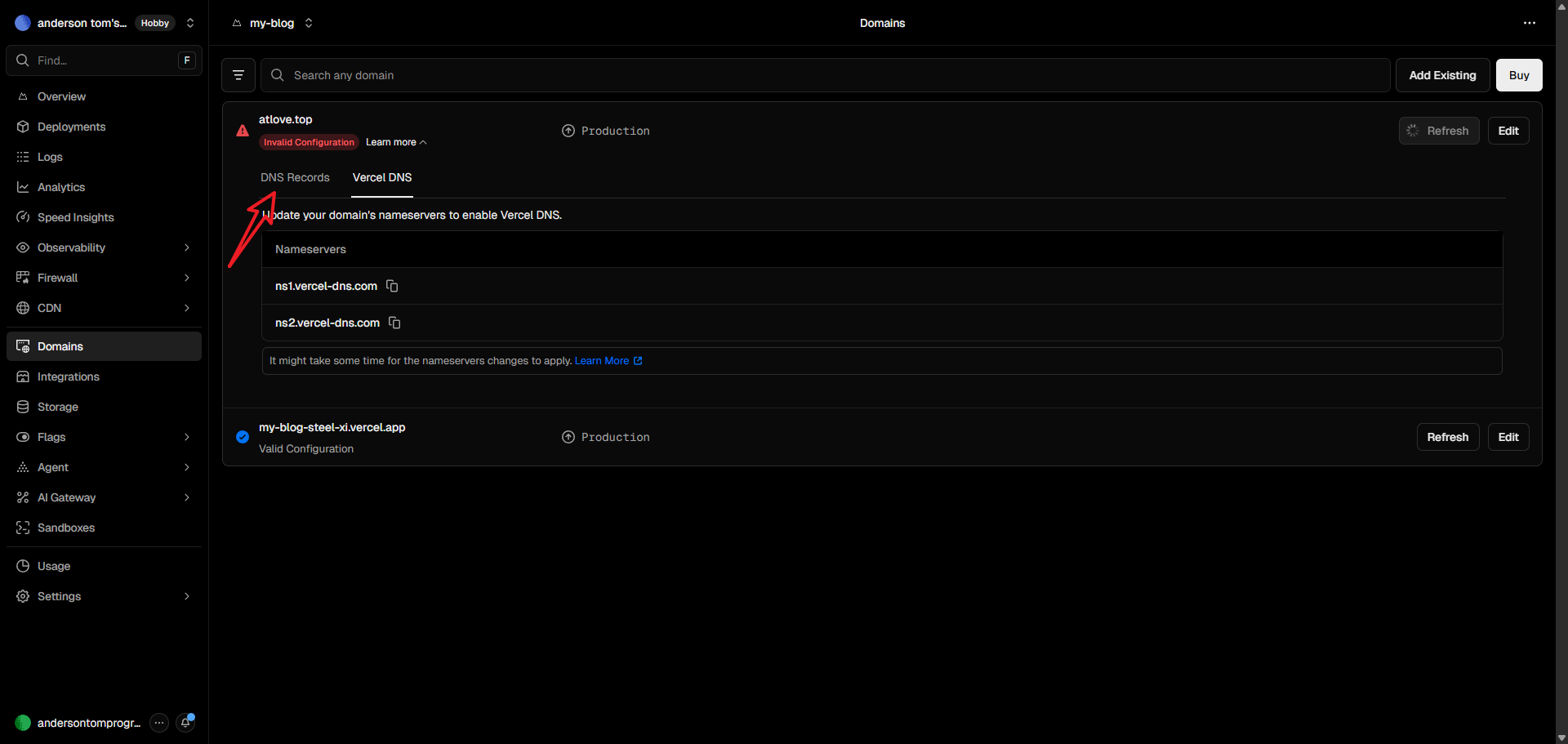Switch to the DNS Records tab
This screenshot has height=744, width=1568.
[295, 177]
